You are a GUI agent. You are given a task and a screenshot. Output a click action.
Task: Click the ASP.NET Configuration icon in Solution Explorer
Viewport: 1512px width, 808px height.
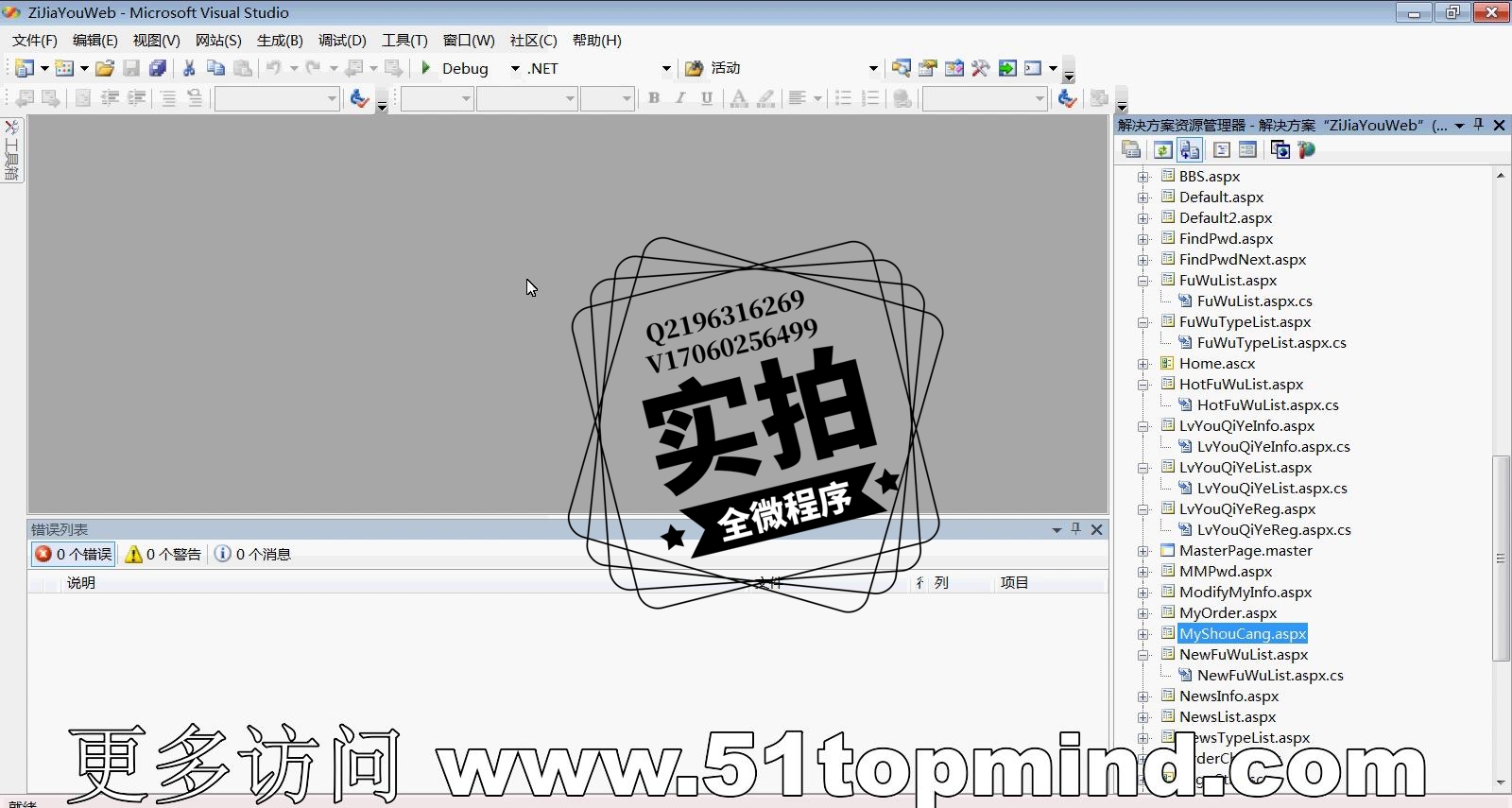click(1307, 149)
